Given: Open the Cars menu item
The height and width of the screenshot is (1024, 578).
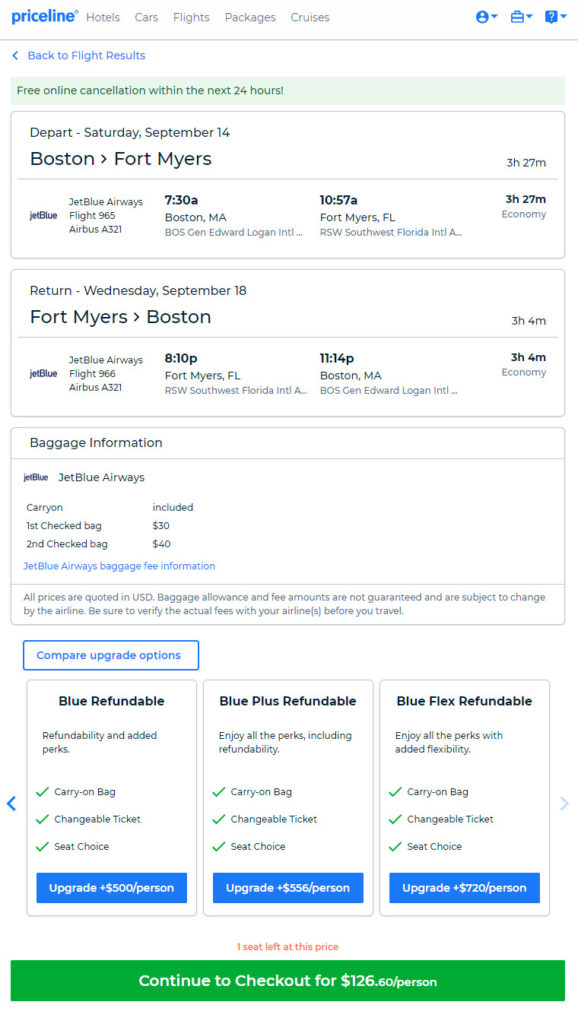Looking at the screenshot, I should coord(146,18).
